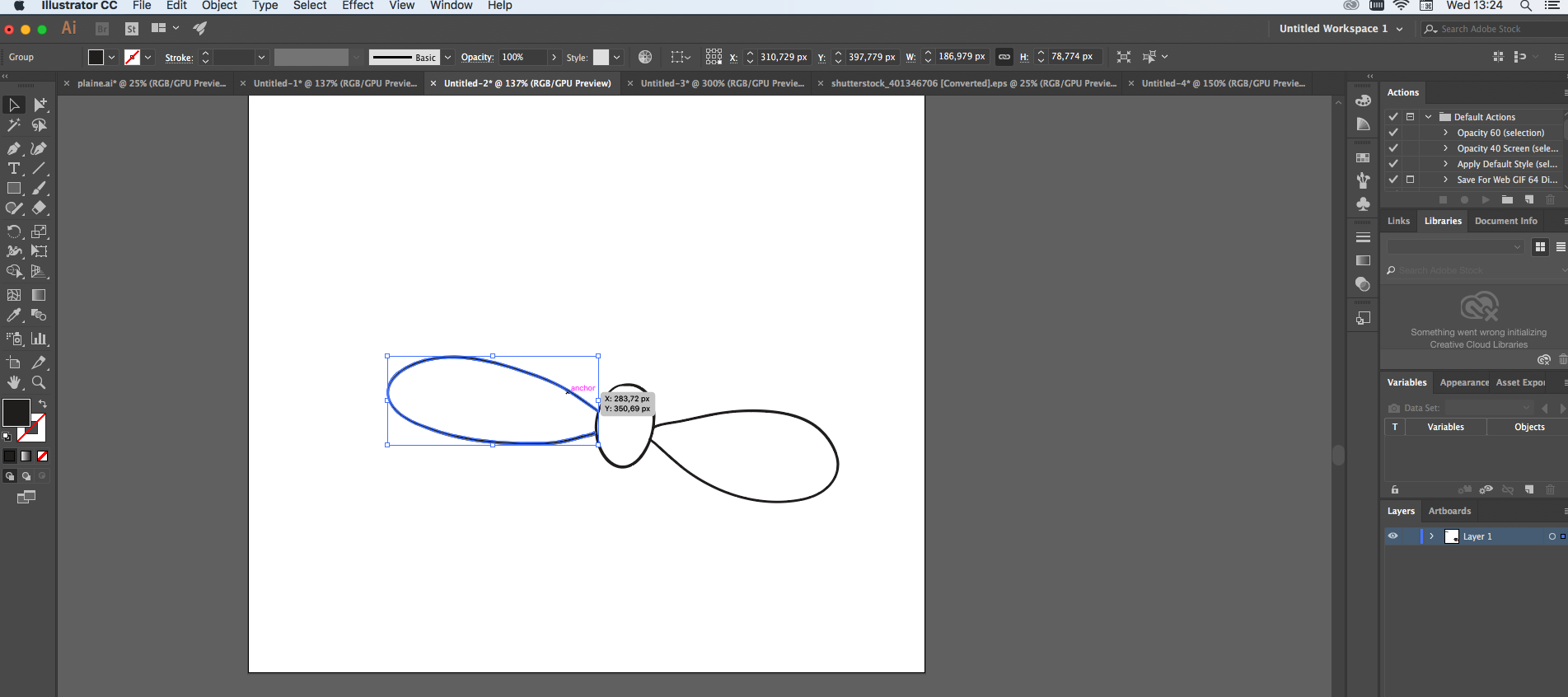Screen dimensions: 1568x697
Task: Select the Eyedropper tool
Action: (14, 315)
